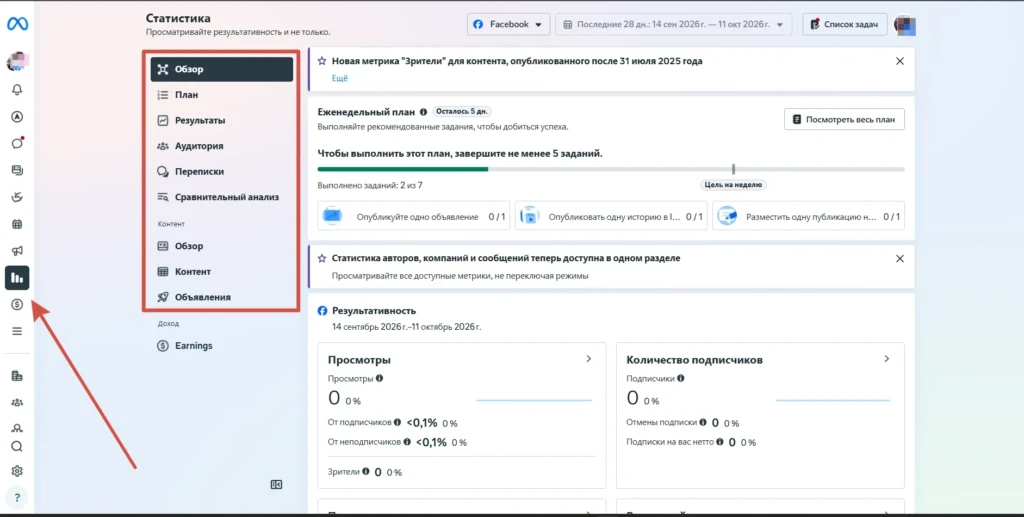Select the bar chart statistics icon
Screen dimensions: 1024x517
[x=17, y=278]
